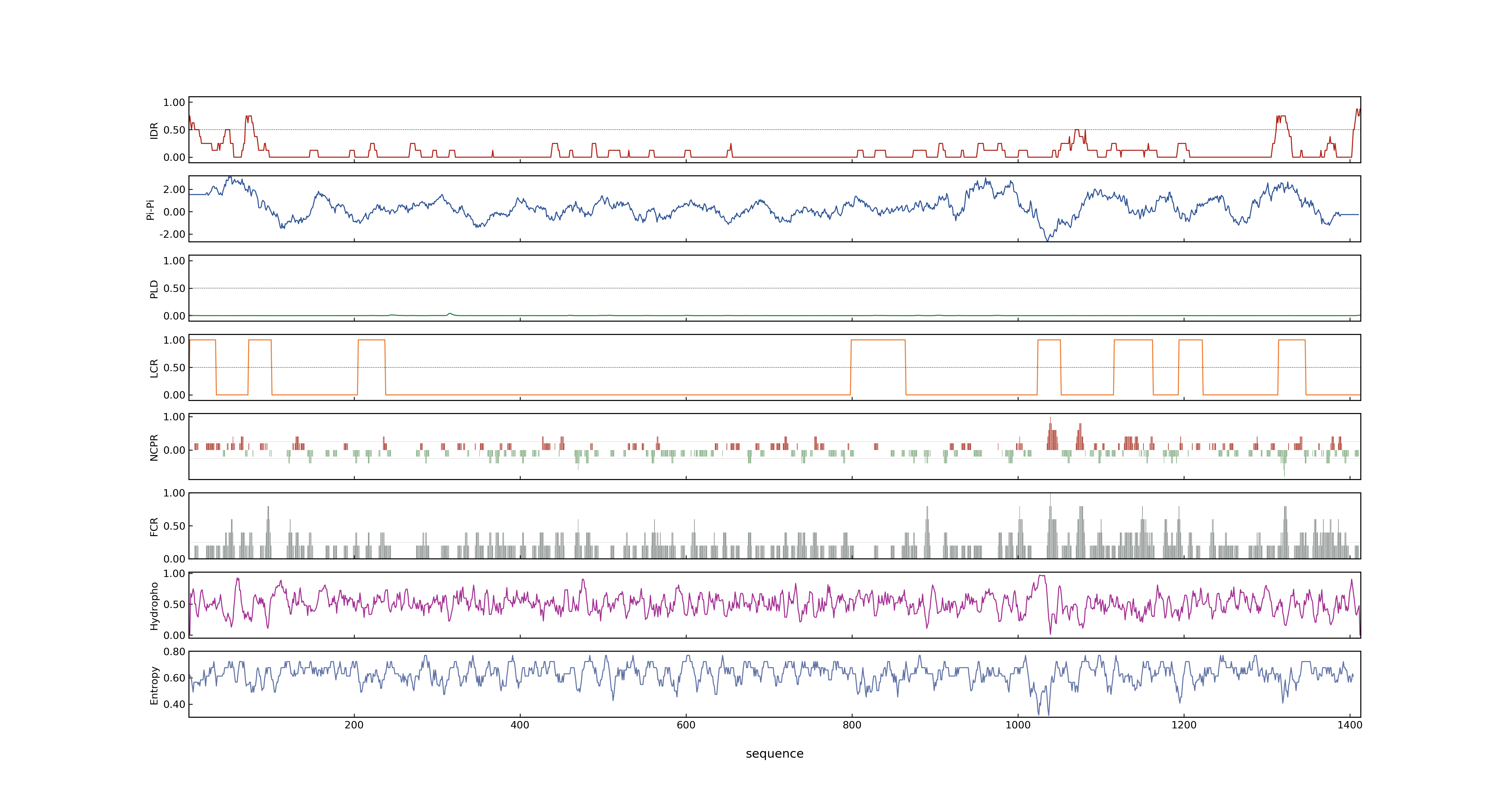1512x806 pixels.
Task: Click the LCR y-axis label
Action: [x=154, y=368]
